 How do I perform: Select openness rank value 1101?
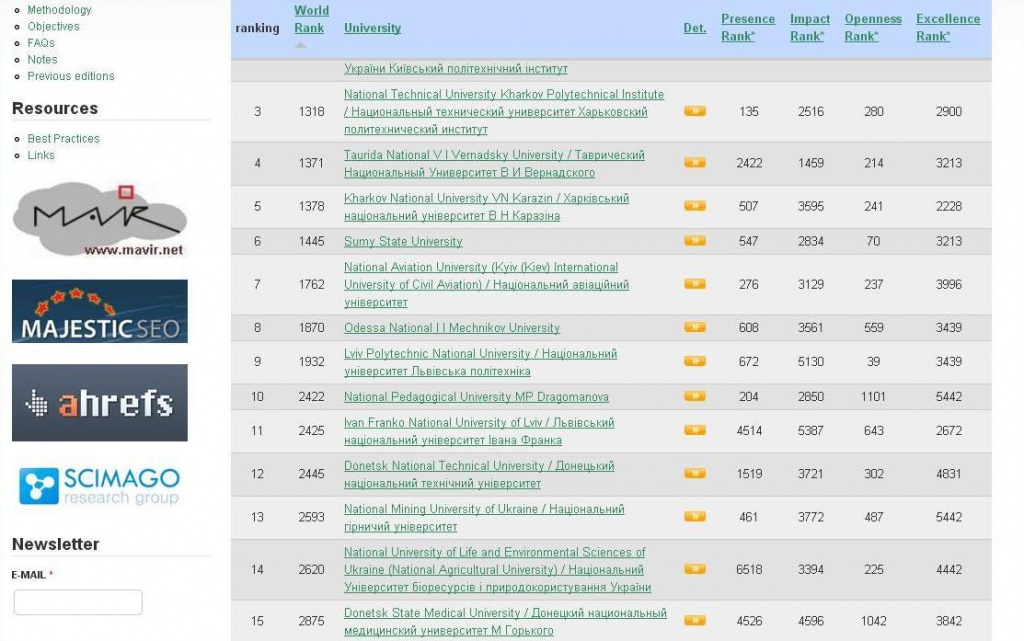873,396
